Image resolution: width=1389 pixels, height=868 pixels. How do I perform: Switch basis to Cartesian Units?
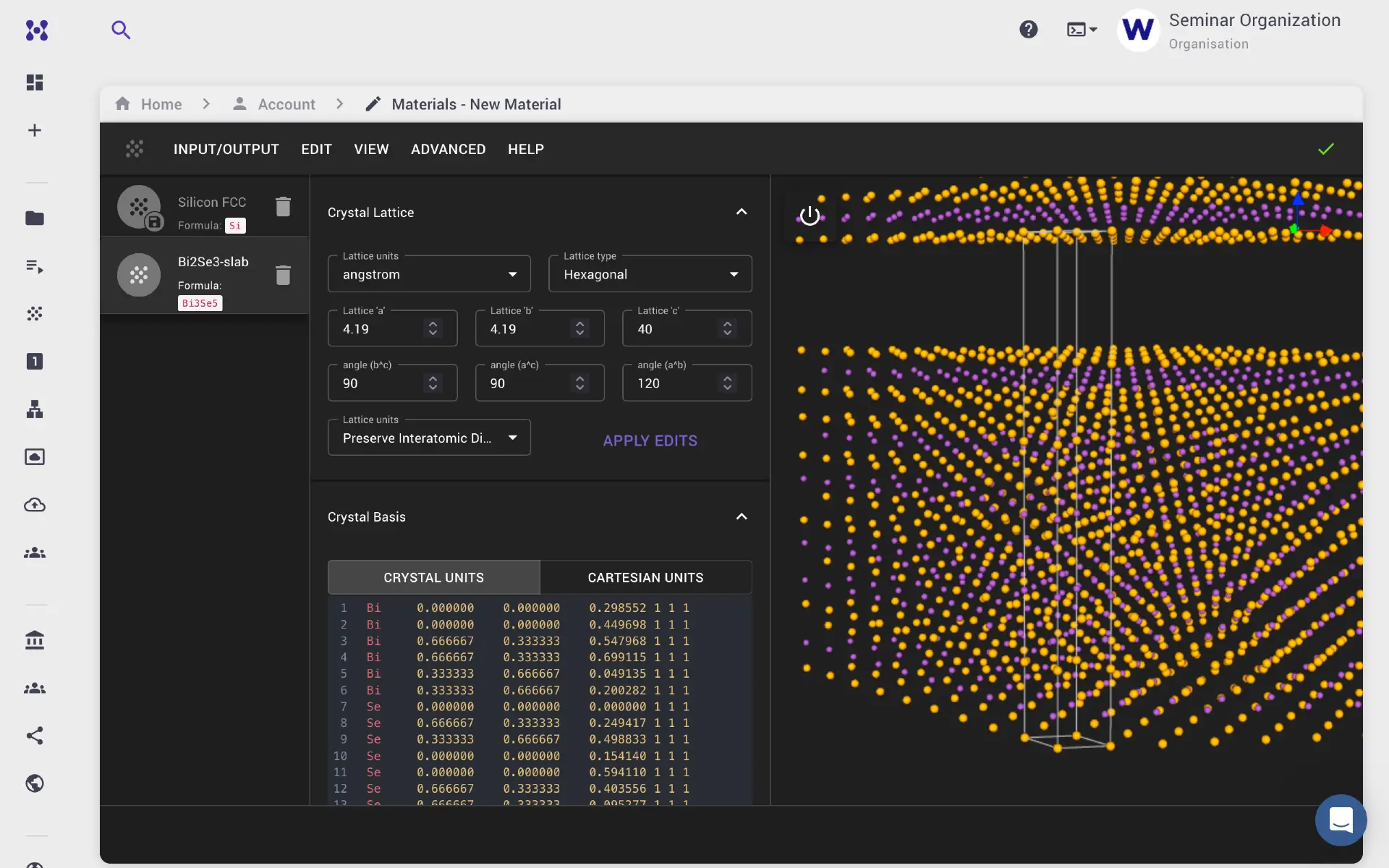coord(645,577)
